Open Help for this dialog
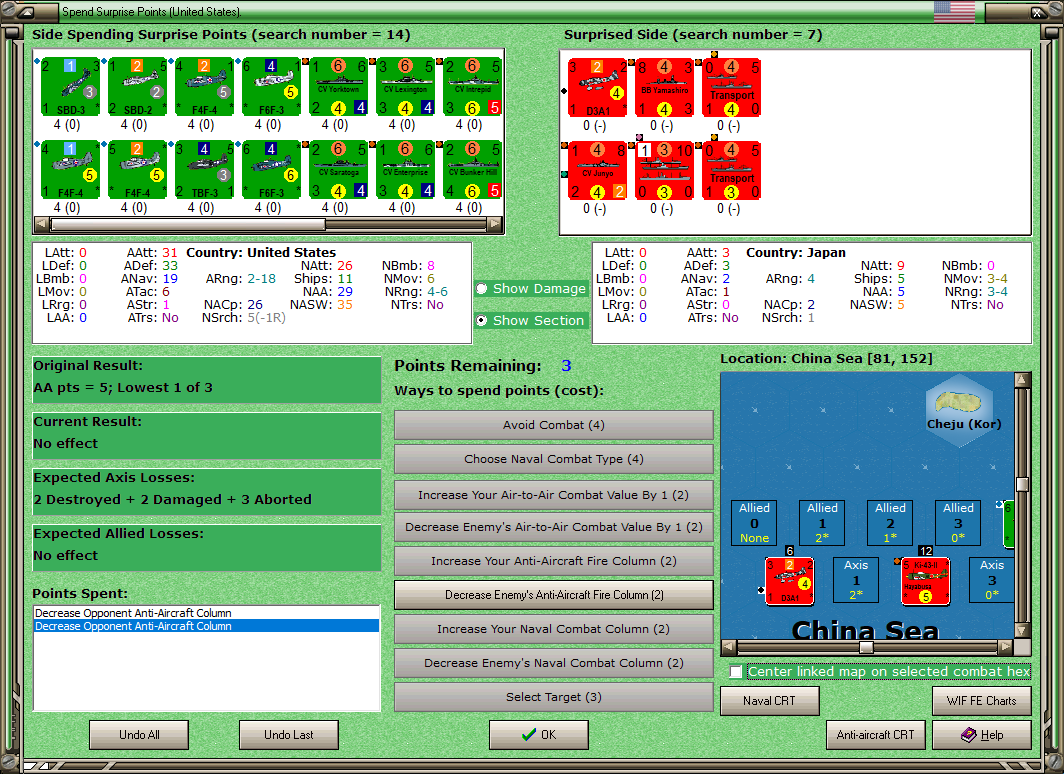Image resolution: width=1064 pixels, height=774 pixels. click(982, 735)
